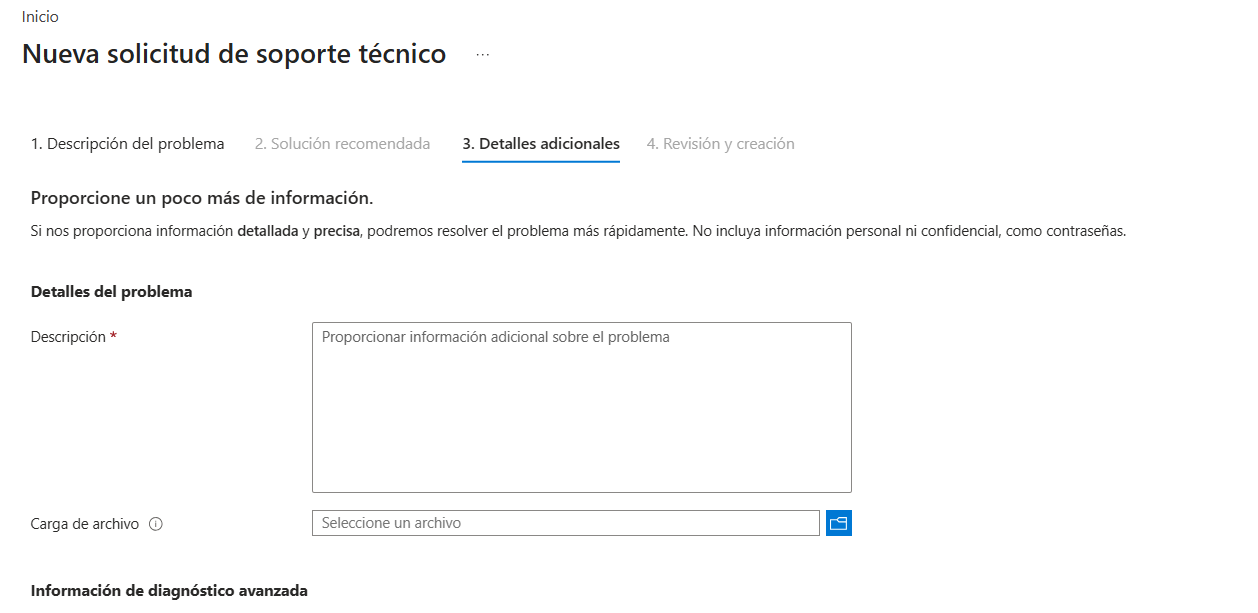Click the bold word detallada

pyautogui.click(x=268, y=231)
